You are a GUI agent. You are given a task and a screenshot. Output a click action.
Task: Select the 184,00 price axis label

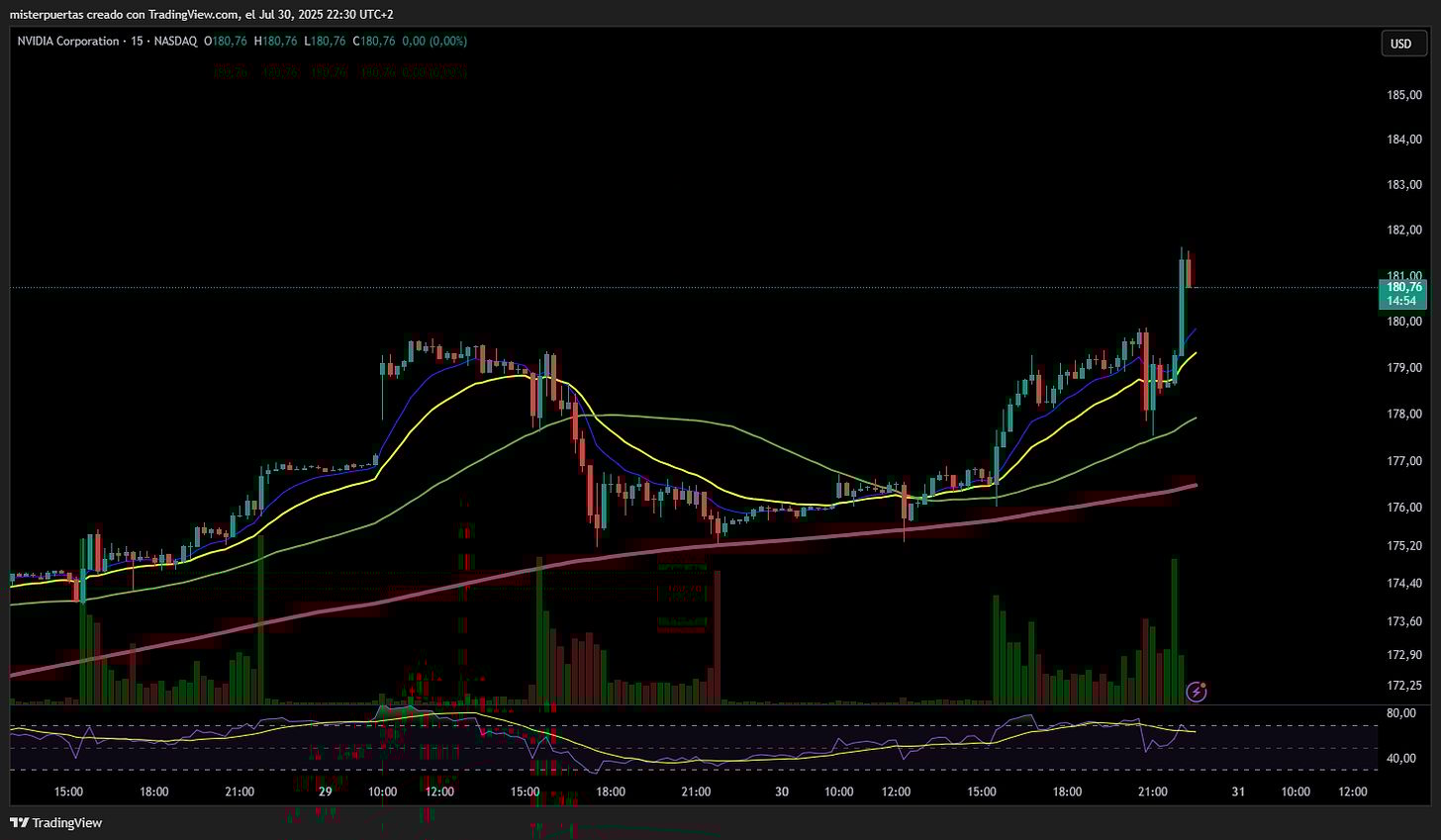point(1404,140)
